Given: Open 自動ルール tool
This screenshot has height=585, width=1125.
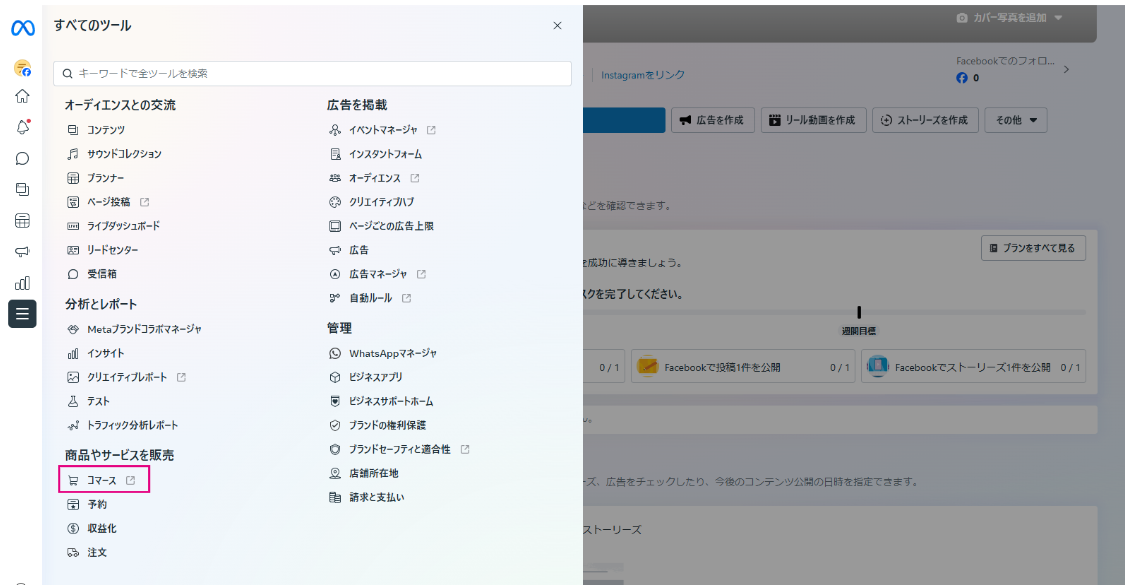Looking at the screenshot, I should coord(369,298).
